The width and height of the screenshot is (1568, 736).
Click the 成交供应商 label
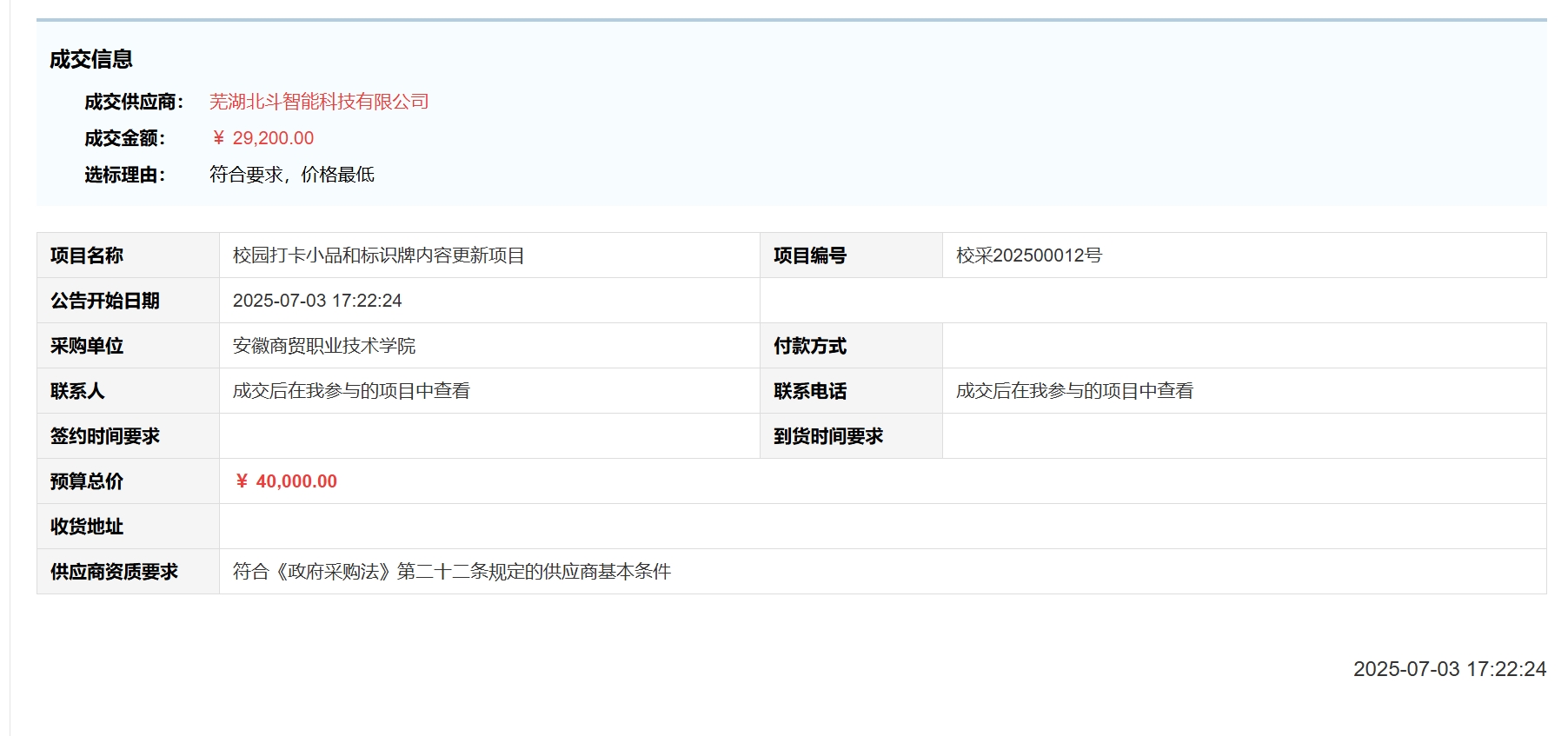click(133, 102)
